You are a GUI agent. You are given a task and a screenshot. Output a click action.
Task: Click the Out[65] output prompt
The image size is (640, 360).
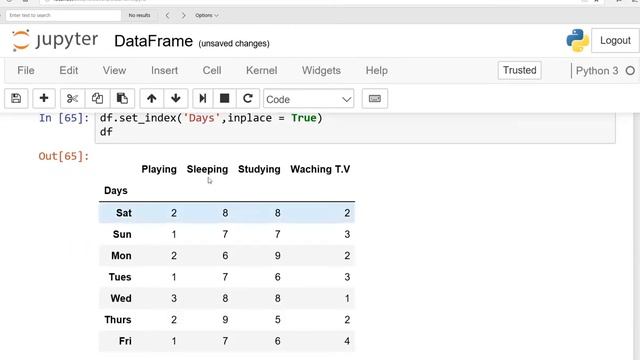[x=64, y=156]
